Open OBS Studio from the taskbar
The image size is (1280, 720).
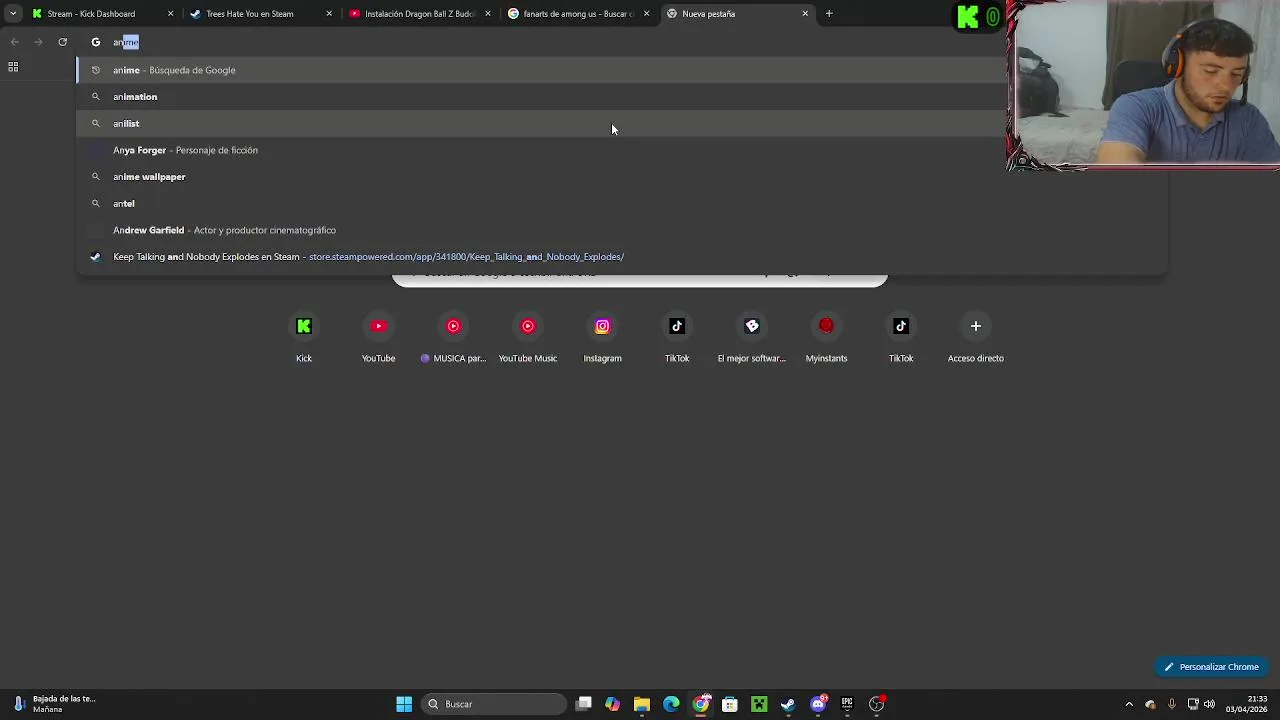[x=876, y=704]
